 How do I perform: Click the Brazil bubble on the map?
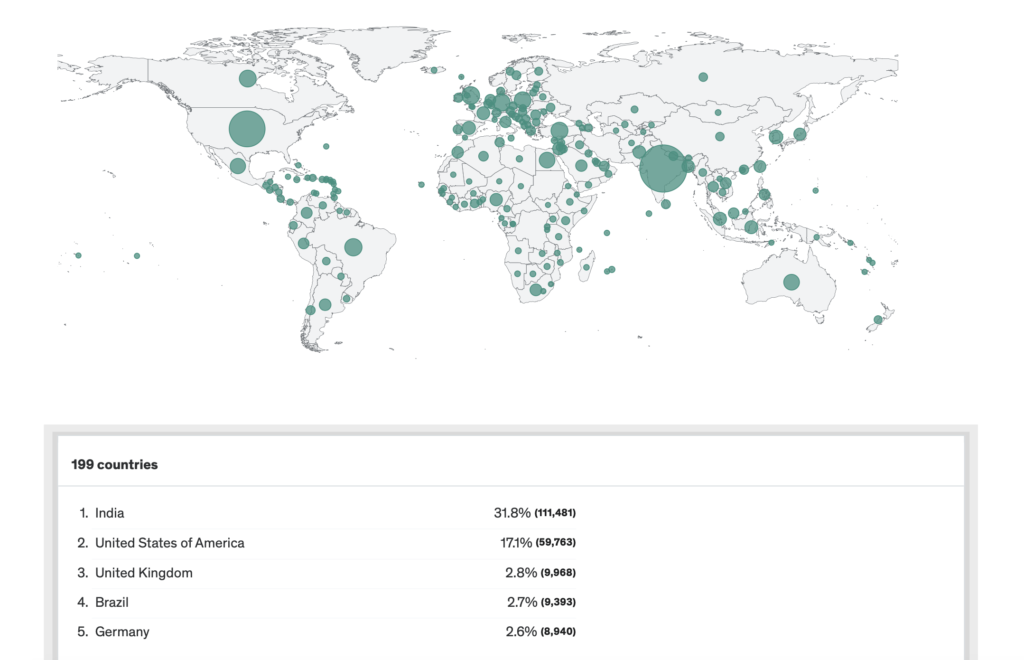point(353,247)
